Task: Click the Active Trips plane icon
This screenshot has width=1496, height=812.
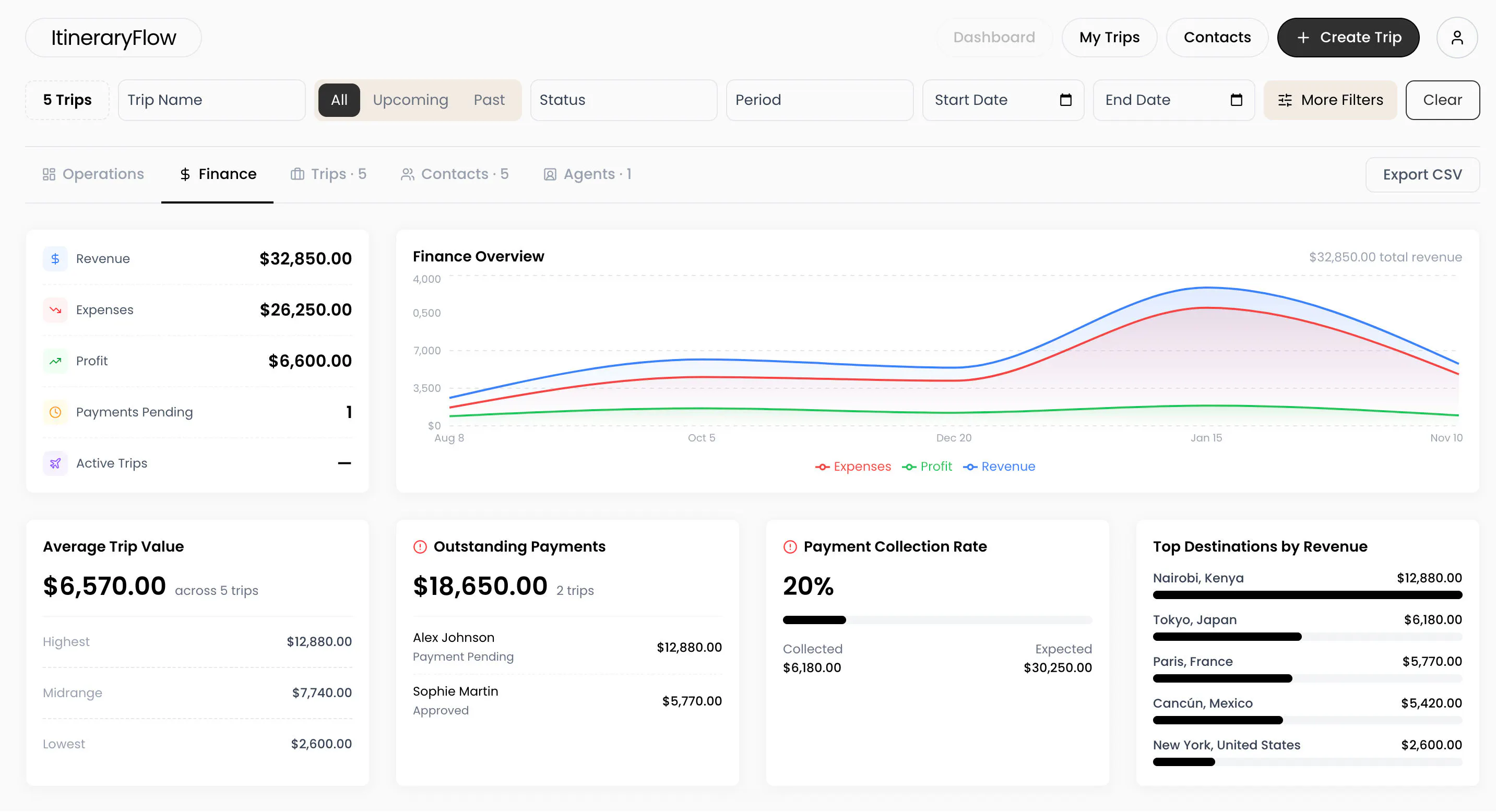Action: 55,463
